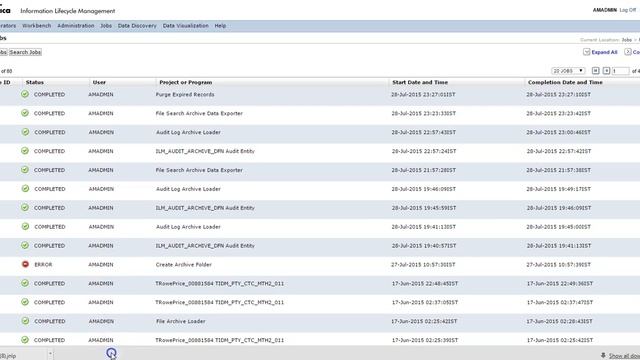Click red error icon for Create Archive Folder
Image resolution: width=640 pixels, height=360 pixels.
[x=25, y=264]
